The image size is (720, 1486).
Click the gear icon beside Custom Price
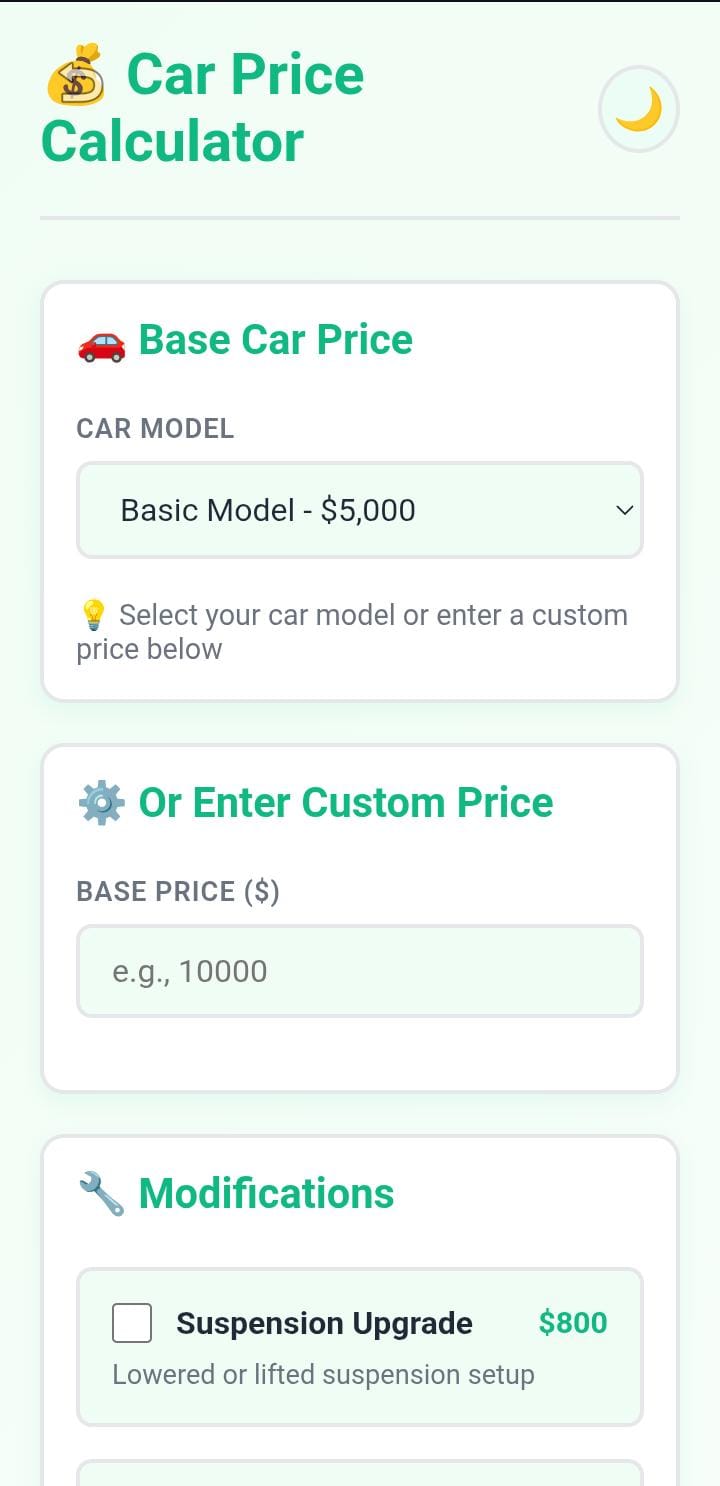(101, 803)
